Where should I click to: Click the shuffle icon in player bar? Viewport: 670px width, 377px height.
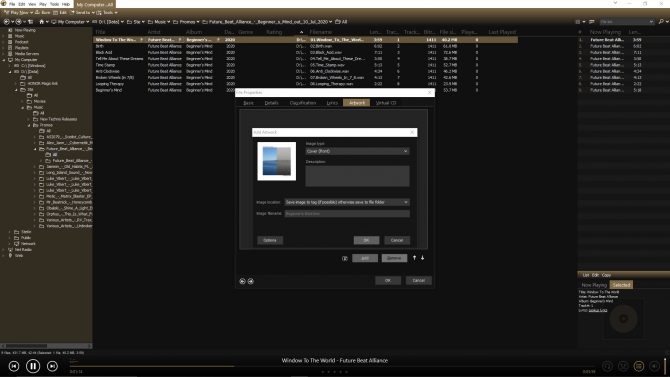click(623, 366)
